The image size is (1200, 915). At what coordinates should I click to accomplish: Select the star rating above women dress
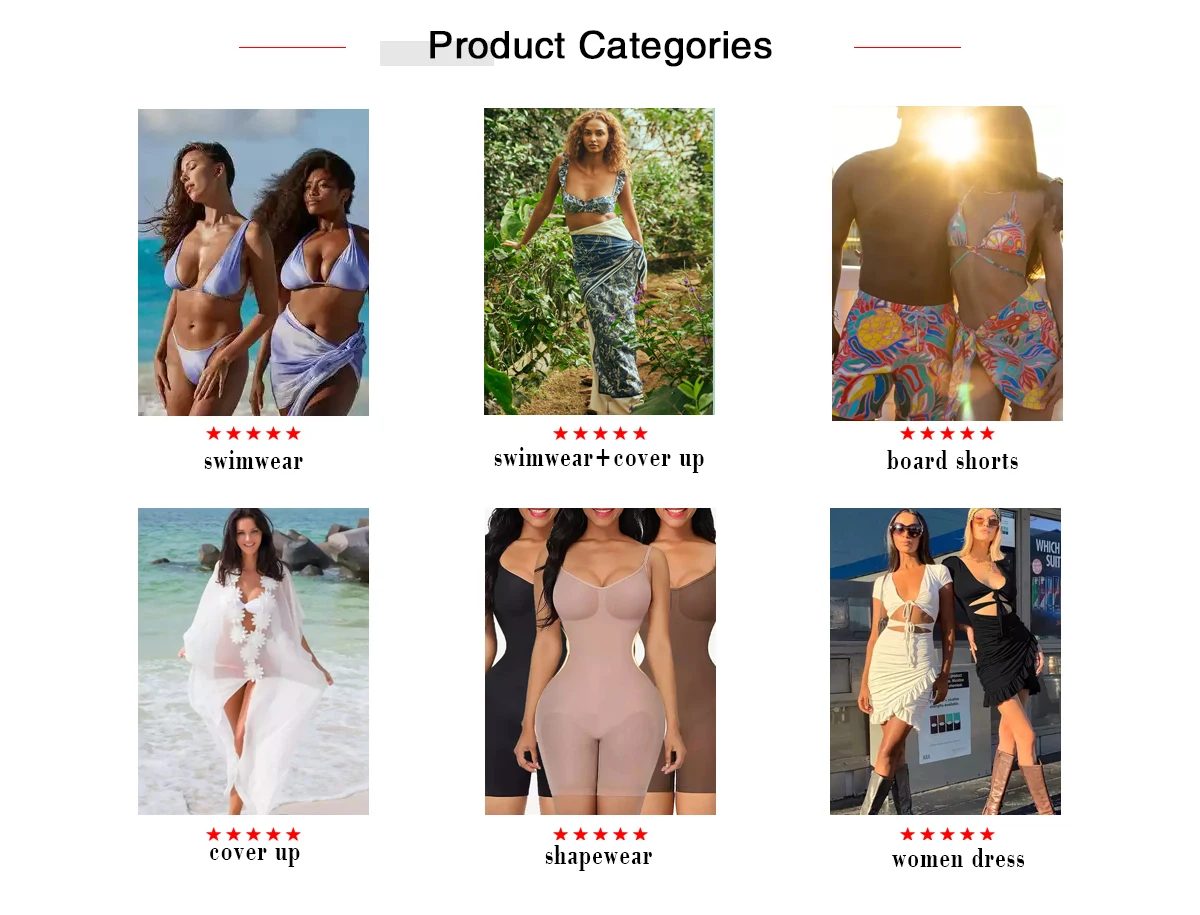point(947,834)
